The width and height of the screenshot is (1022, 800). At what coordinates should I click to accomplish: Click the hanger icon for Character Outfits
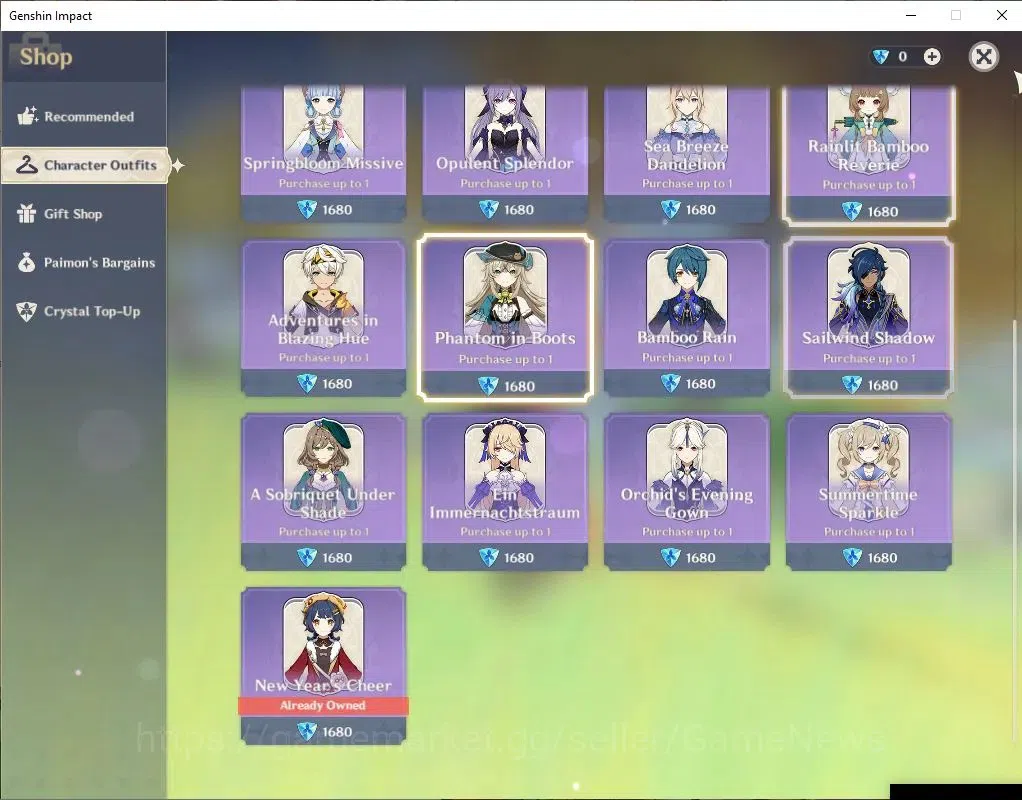coord(27,165)
